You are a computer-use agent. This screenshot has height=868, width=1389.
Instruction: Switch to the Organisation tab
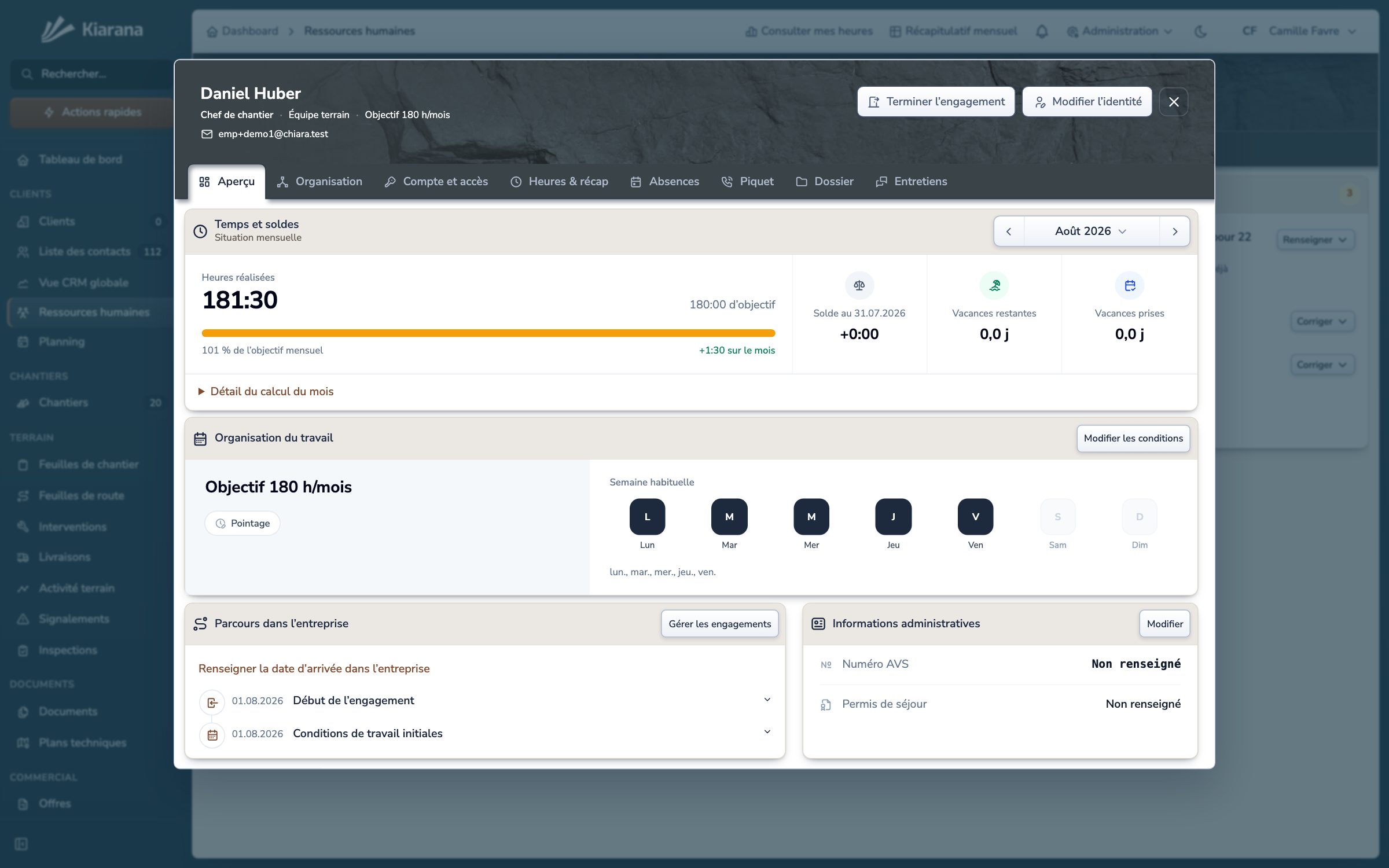[x=320, y=182]
